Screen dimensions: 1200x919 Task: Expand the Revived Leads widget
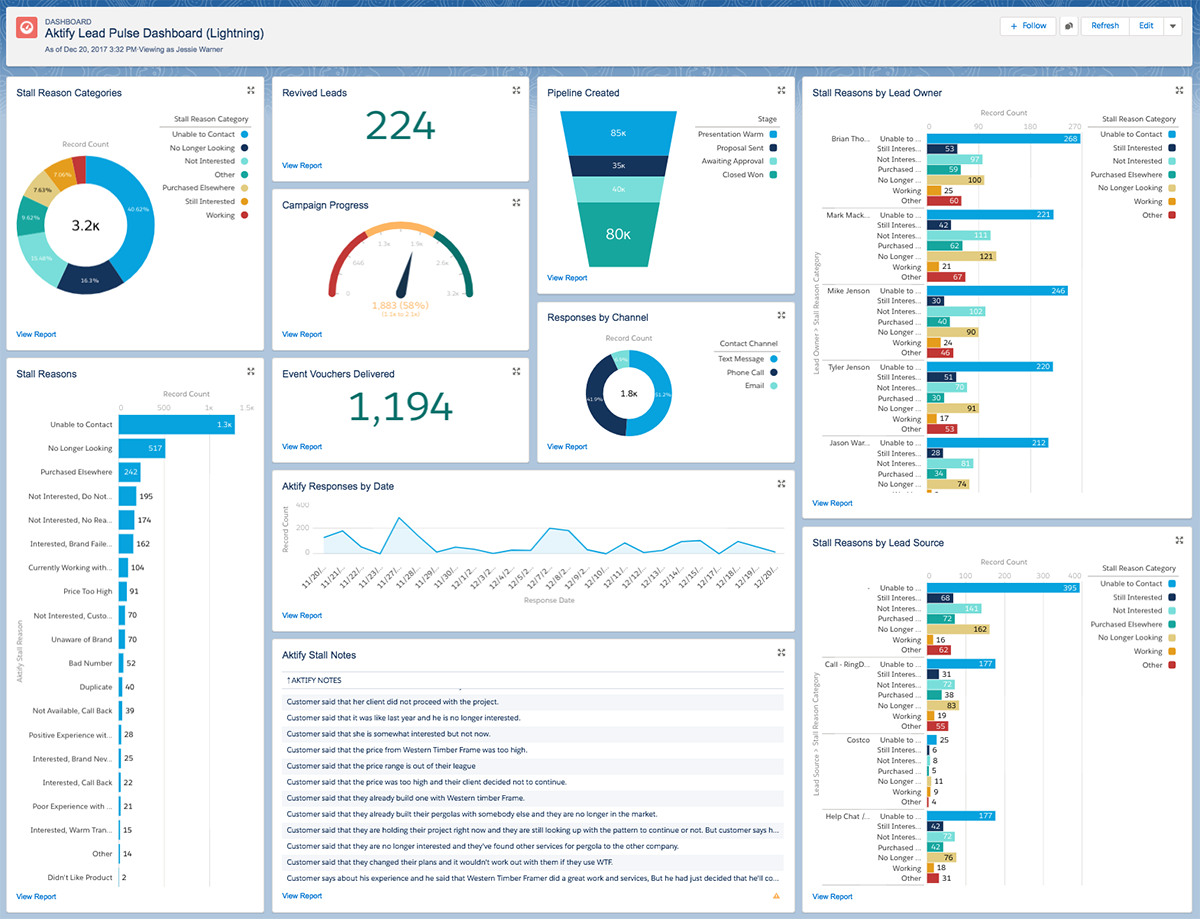[x=516, y=91]
